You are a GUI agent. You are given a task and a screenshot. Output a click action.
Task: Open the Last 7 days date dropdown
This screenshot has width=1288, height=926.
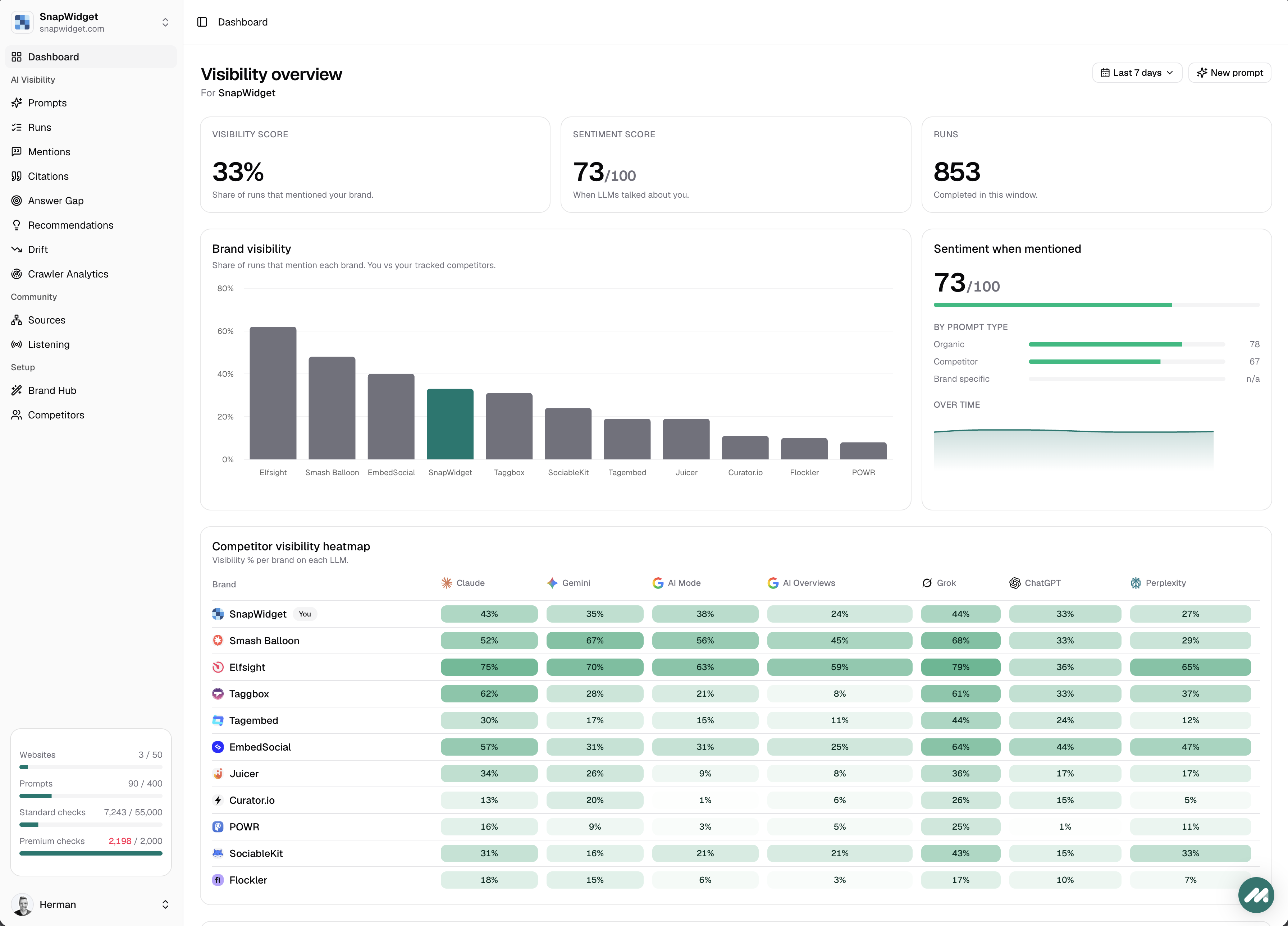point(1137,73)
